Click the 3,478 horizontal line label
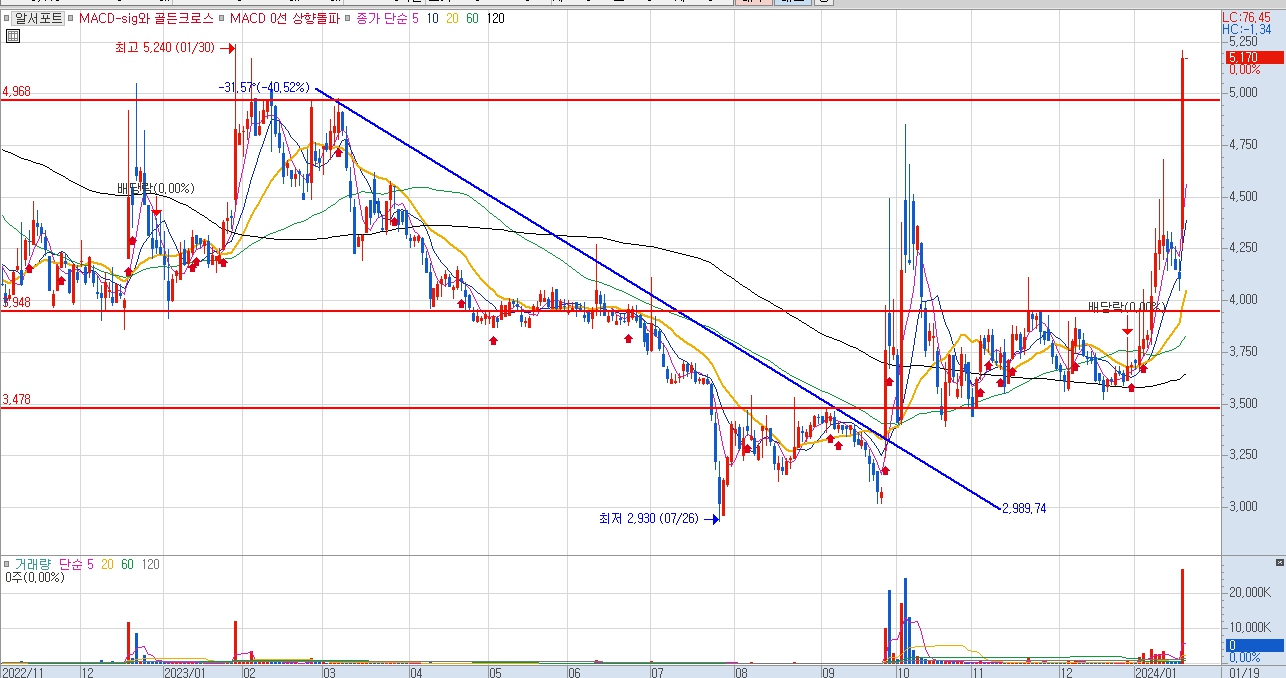1286x678 pixels. 17,400
